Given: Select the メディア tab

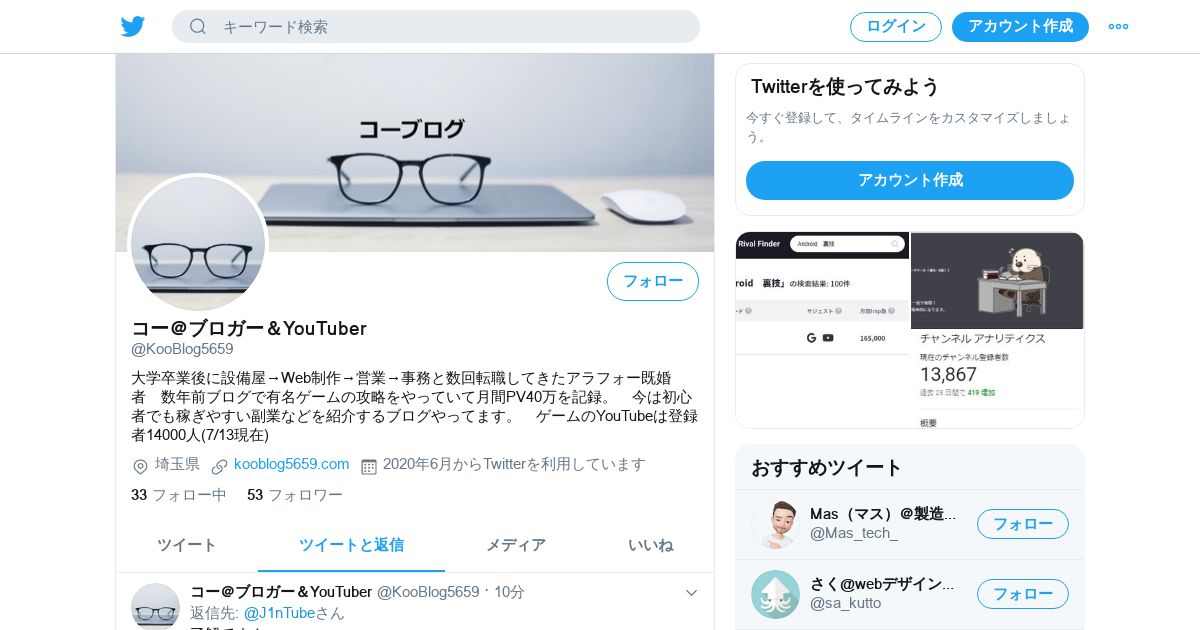Looking at the screenshot, I should (516, 545).
